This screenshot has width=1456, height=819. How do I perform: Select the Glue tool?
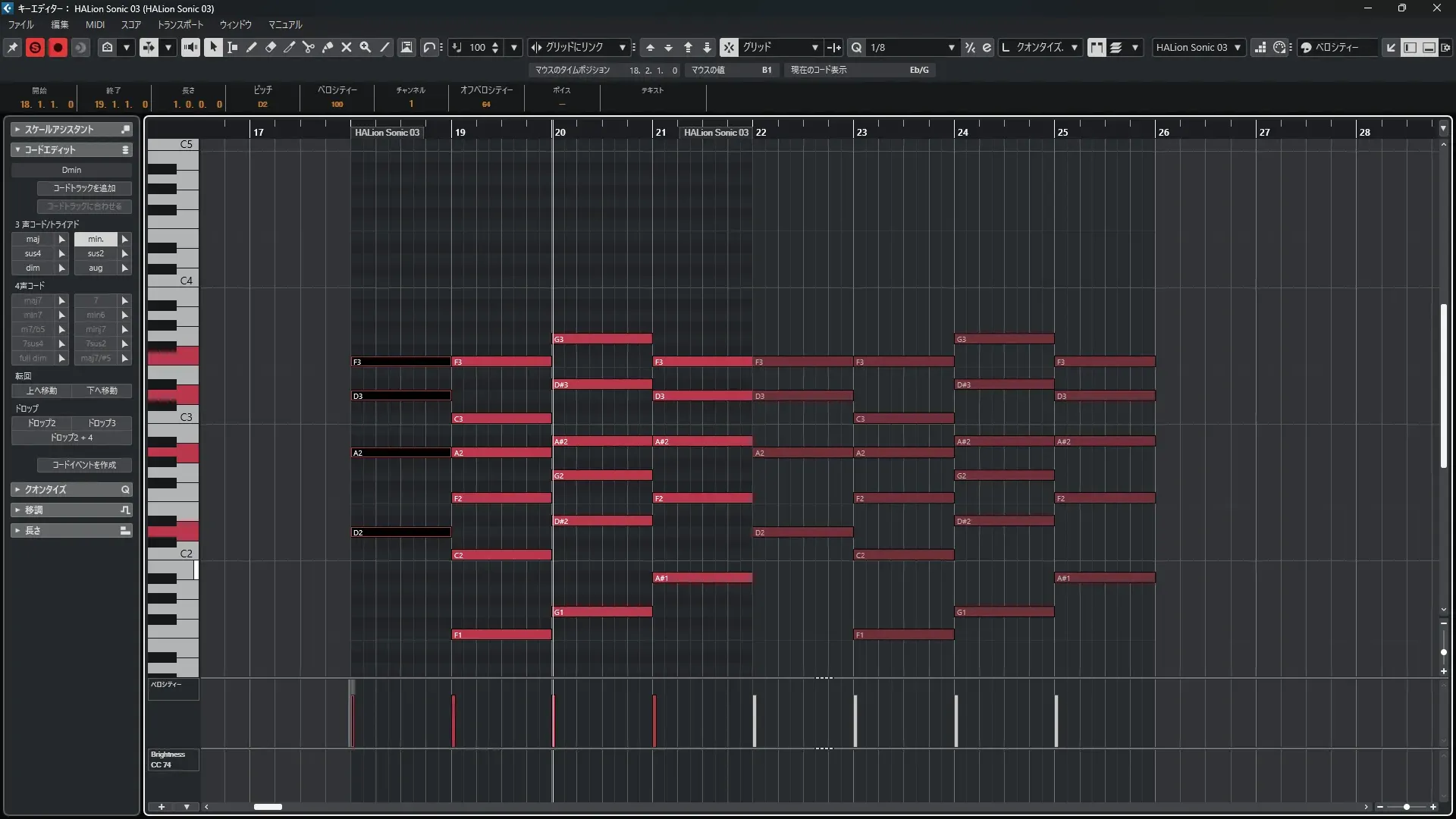[x=327, y=47]
